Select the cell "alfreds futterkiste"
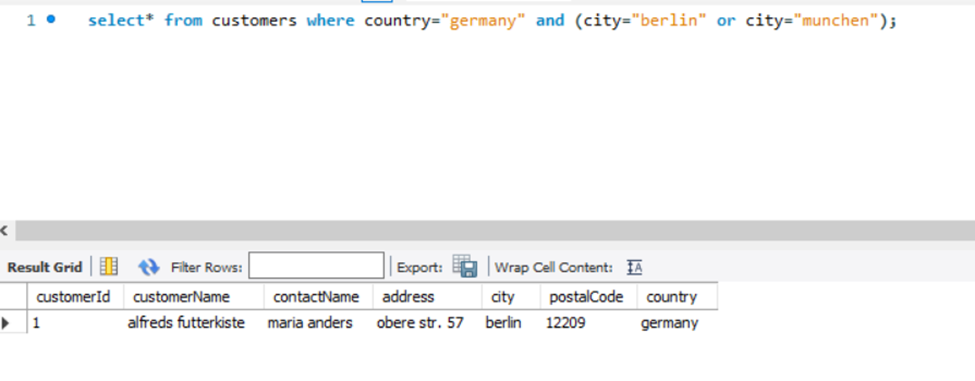Image resolution: width=975 pixels, height=381 pixels. click(x=194, y=323)
